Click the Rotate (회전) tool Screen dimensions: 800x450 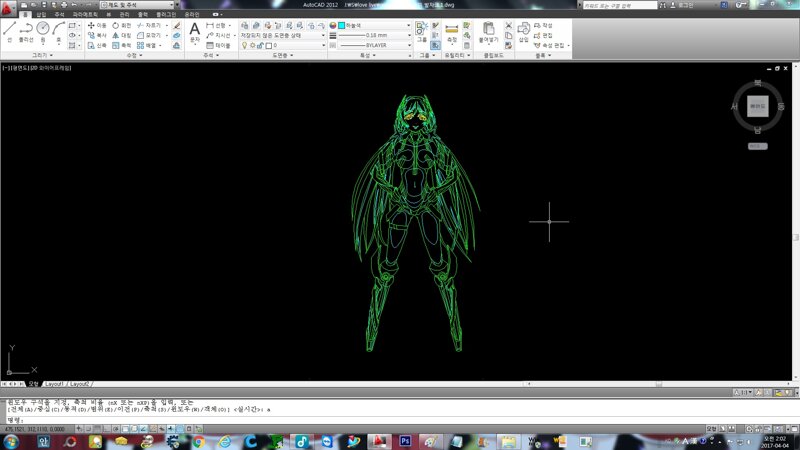pos(121,25)
